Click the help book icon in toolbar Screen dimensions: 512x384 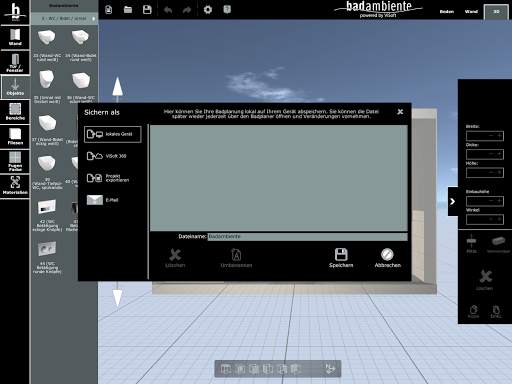(227, 10)
